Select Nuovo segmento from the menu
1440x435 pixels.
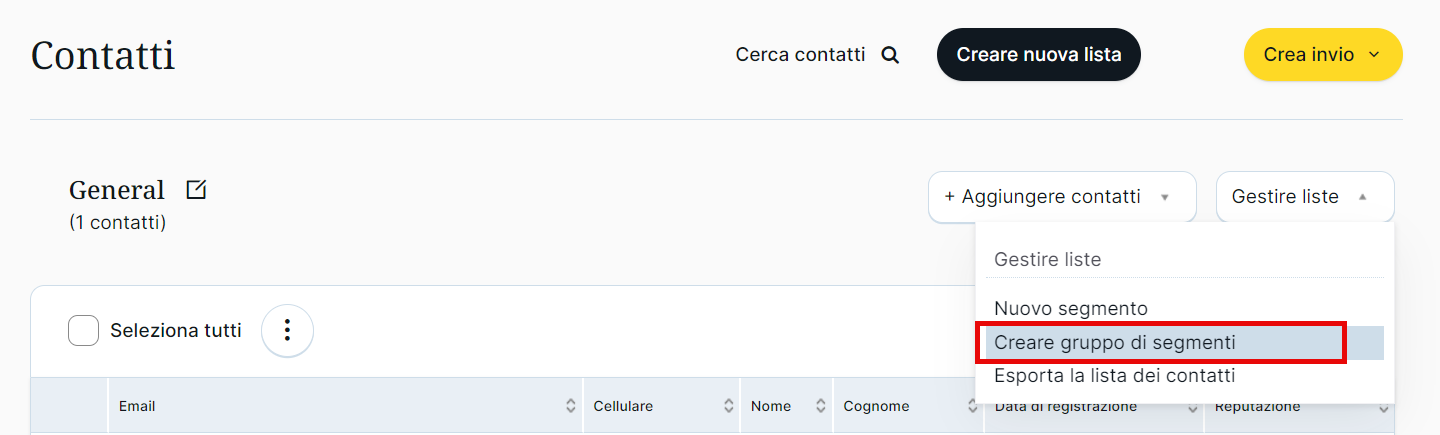click(1071, 309)
